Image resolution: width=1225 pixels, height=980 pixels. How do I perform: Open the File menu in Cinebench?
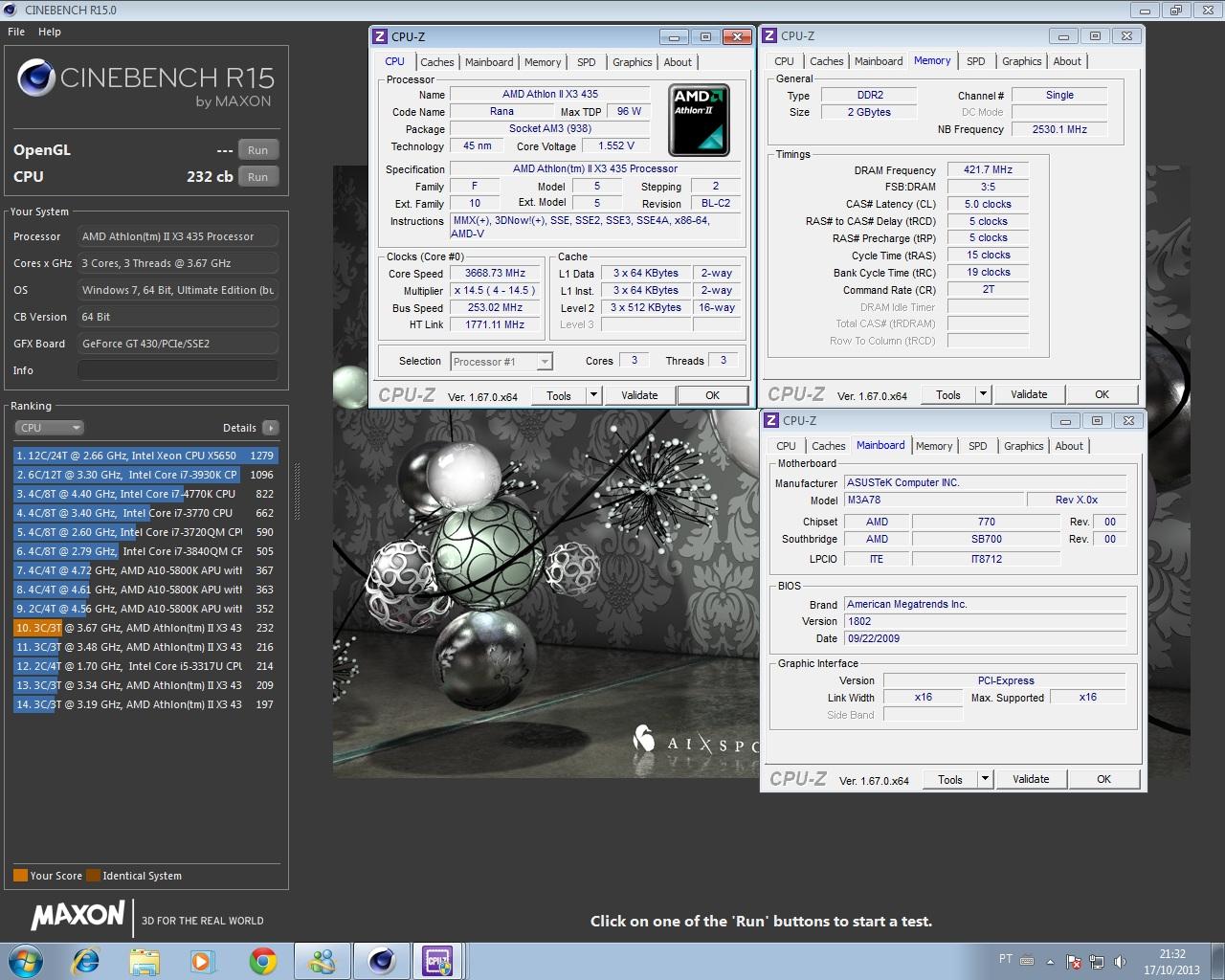click(16, 32)
